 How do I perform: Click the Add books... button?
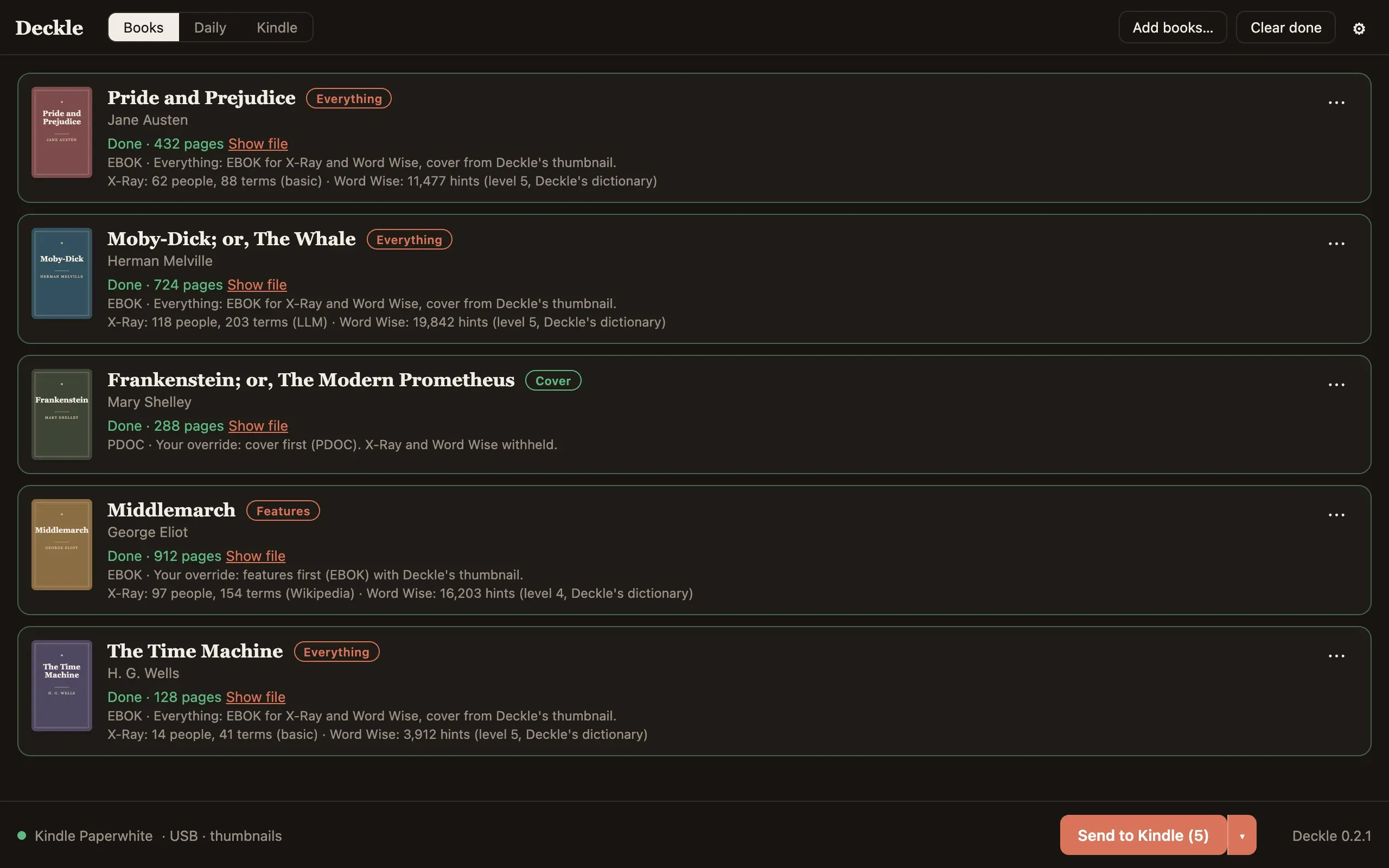(1173, 28)
